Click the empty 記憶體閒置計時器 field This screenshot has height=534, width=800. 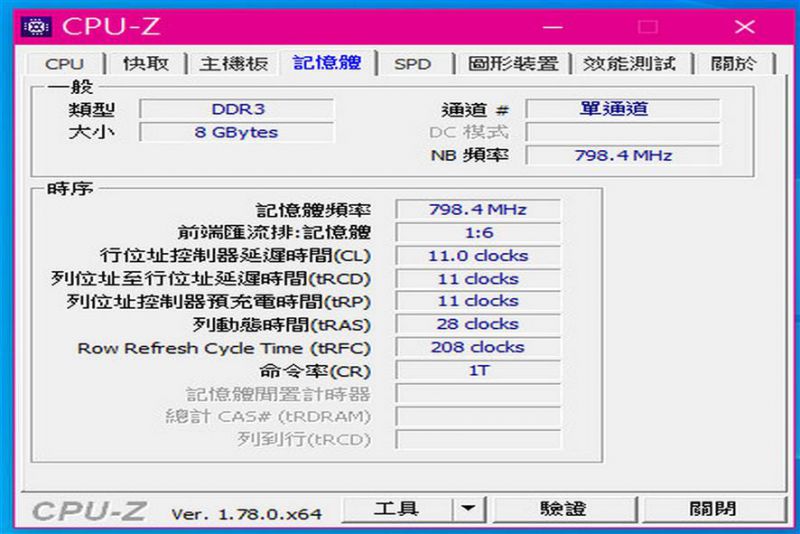[478, 394]
